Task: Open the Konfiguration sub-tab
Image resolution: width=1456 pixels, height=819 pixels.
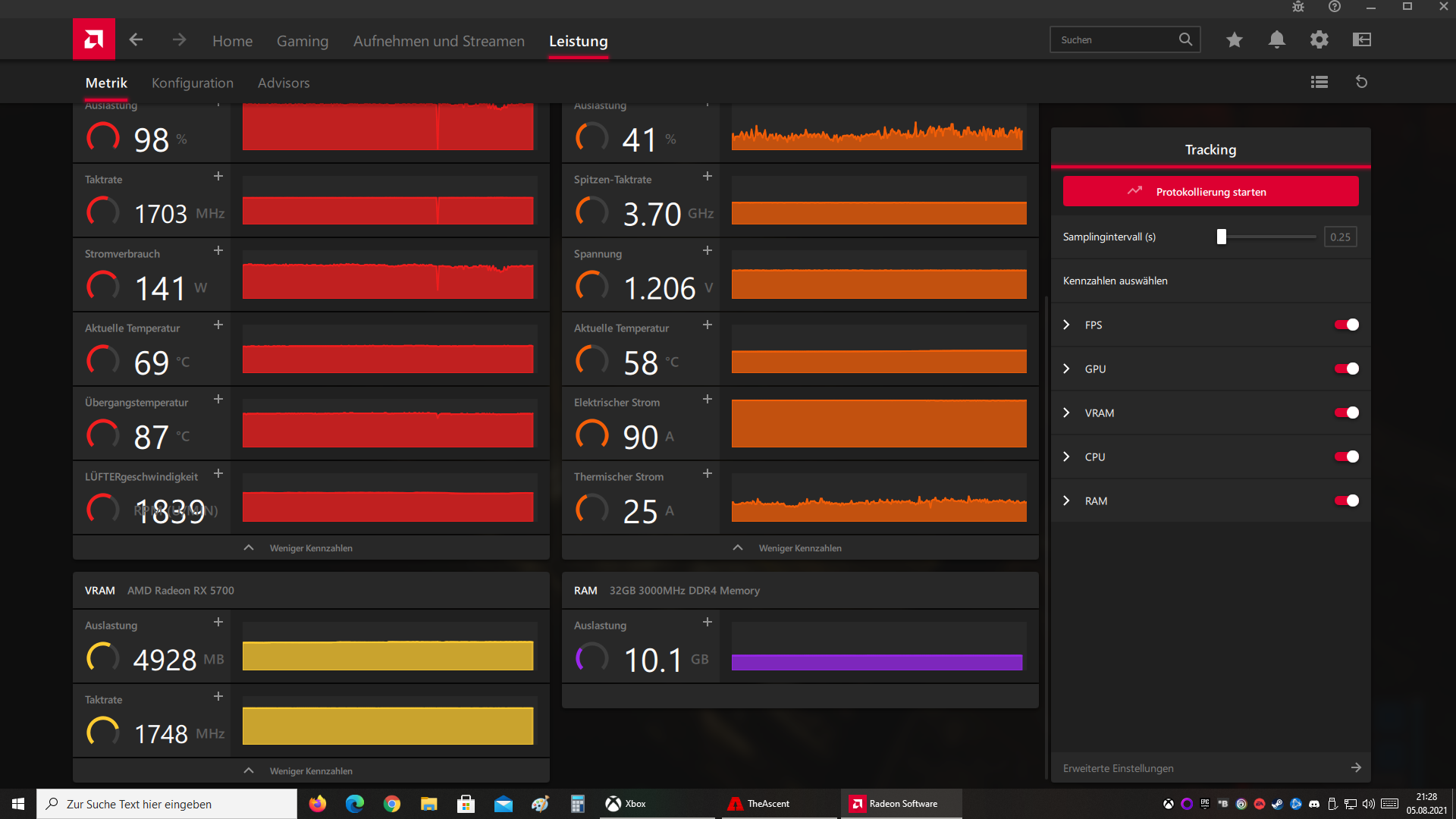Action: tap(193, 83)
